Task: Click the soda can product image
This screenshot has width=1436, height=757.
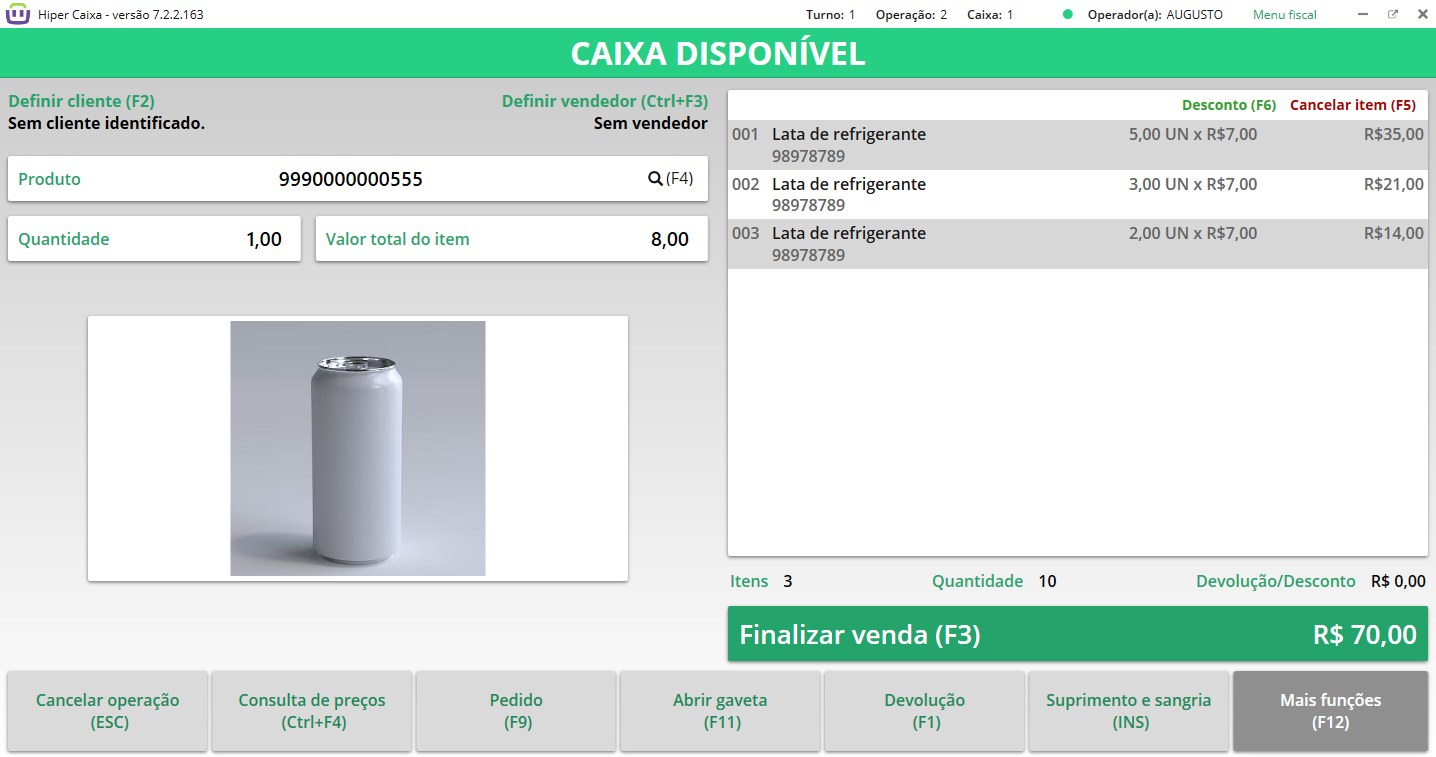Action: pyautogui.click(x=358, y=448)
